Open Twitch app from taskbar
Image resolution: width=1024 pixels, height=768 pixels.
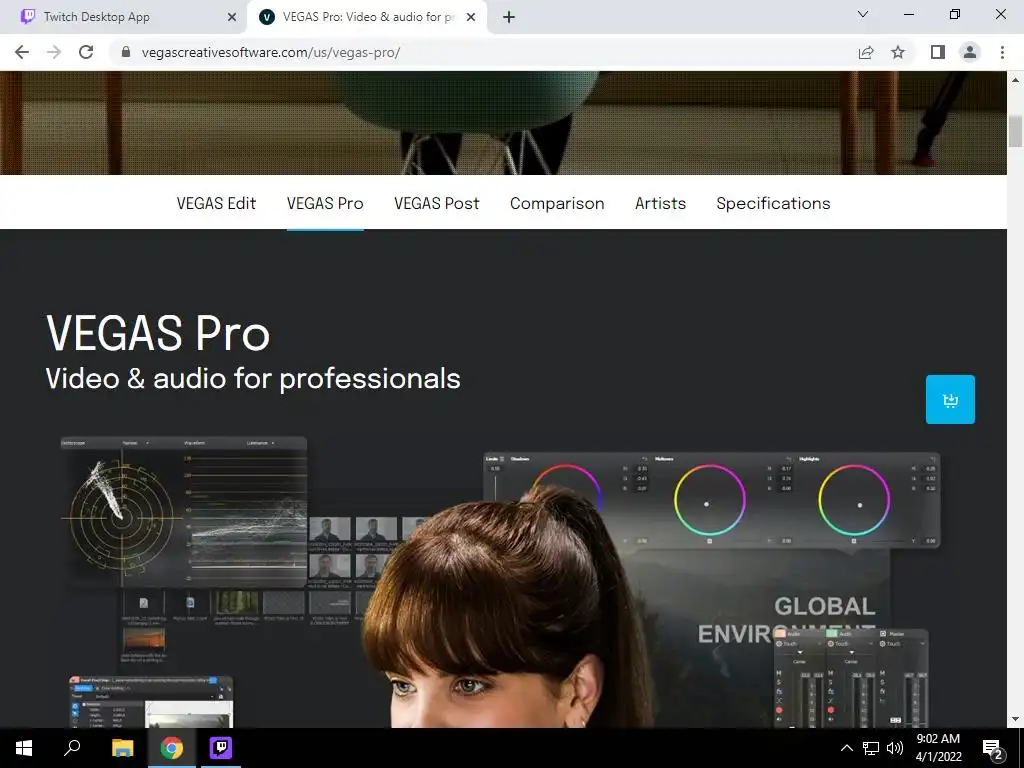(x=221, y=748)
